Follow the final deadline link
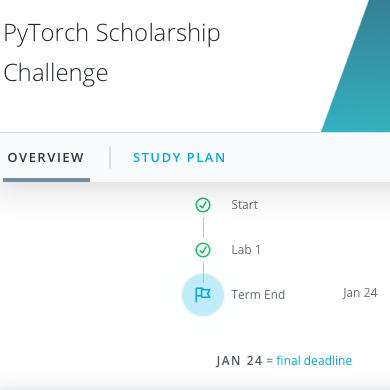This screenshot has width=390, height=390. click(314, 361)
